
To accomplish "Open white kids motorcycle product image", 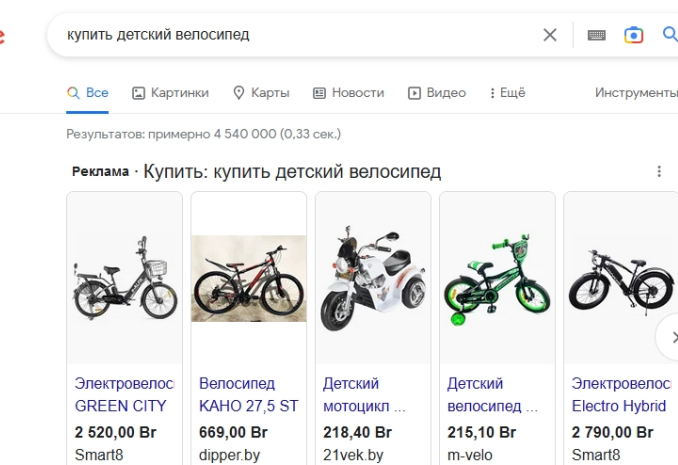I will click(372, 277).
